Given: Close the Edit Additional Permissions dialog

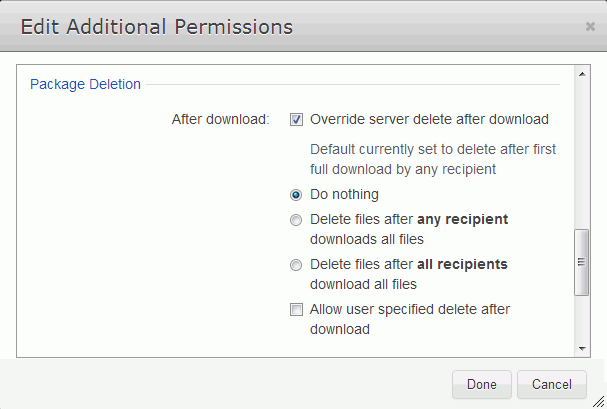Looking at the screenshot, I should click(x=590, y=27).
